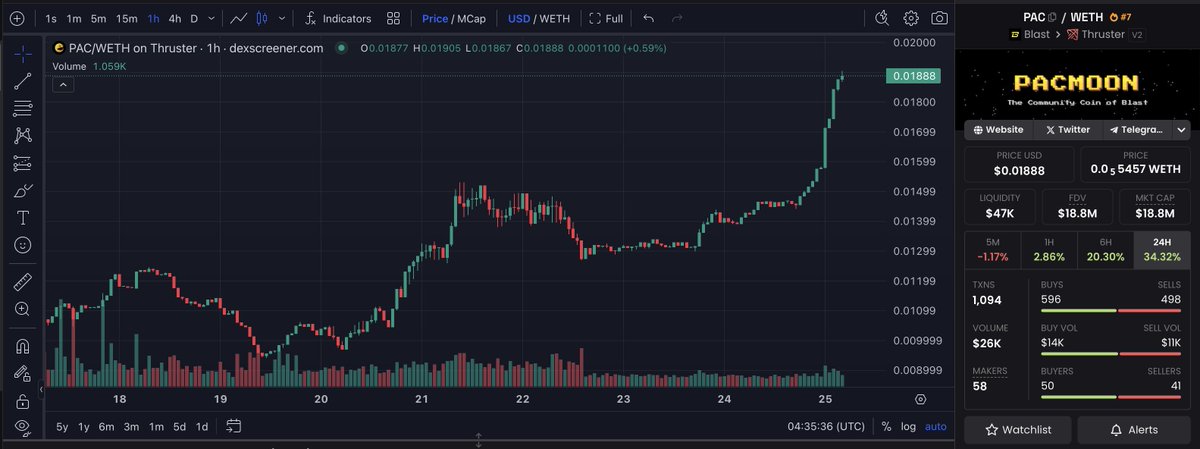This screenshot has width=1200, height=449.
Task: Add PAC to Watchlist
Action: (1019, 430)
